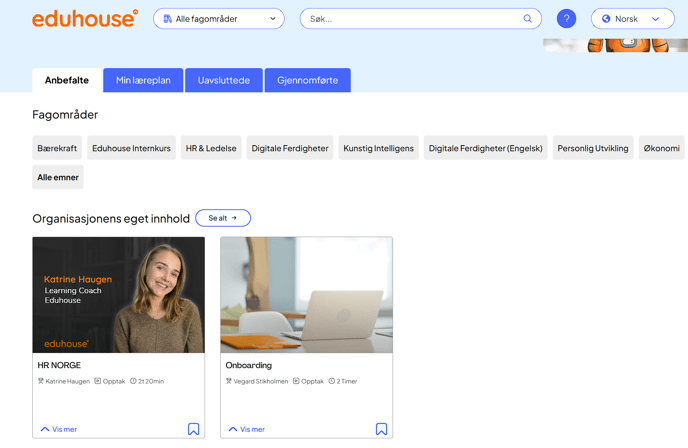Click the search magnifier icon
This screenshot has height=448, width=688.
point(528,19)
